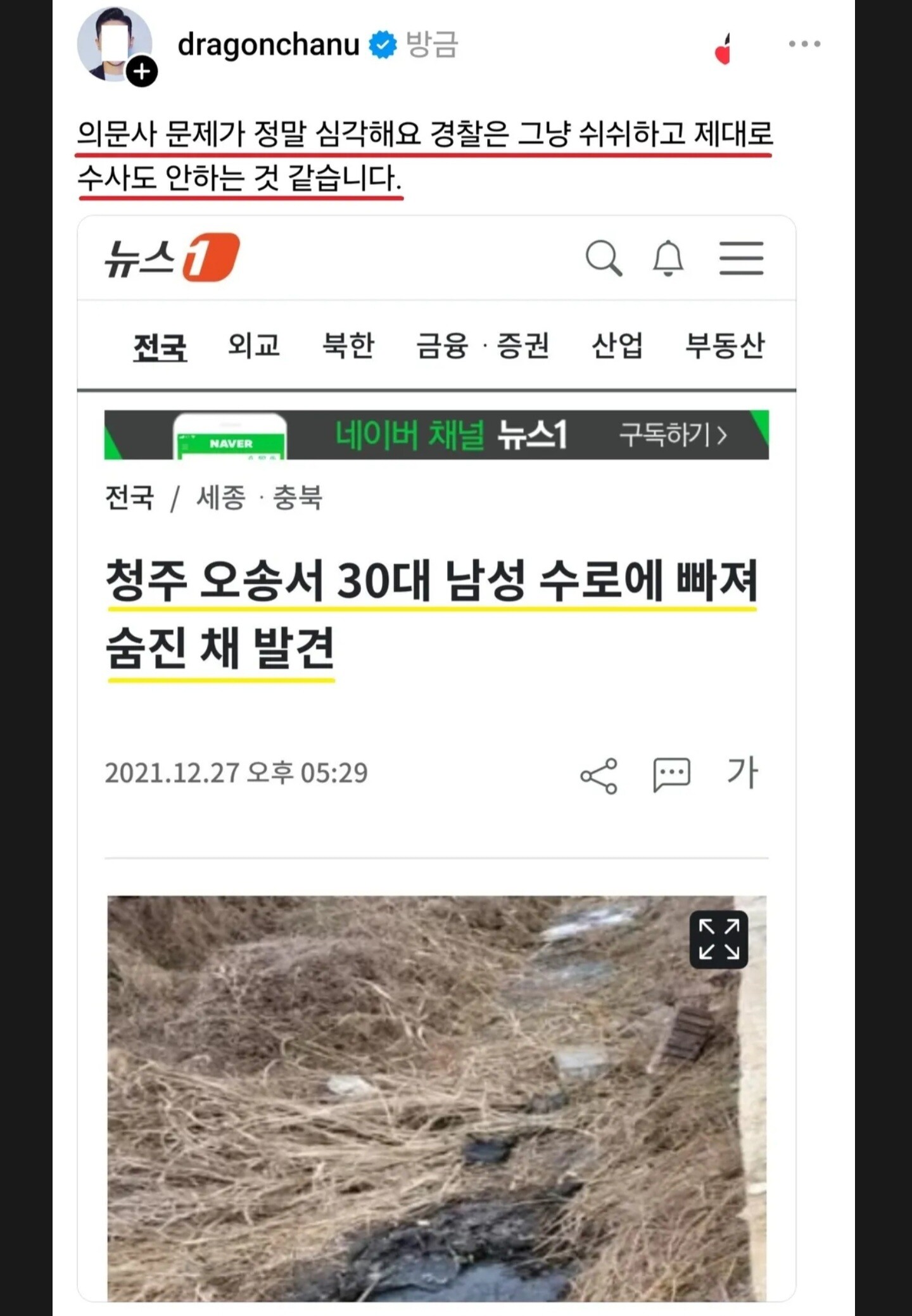Open the 북한 tab
Screen dimensions: 912x1316
(x=348, y=345)
